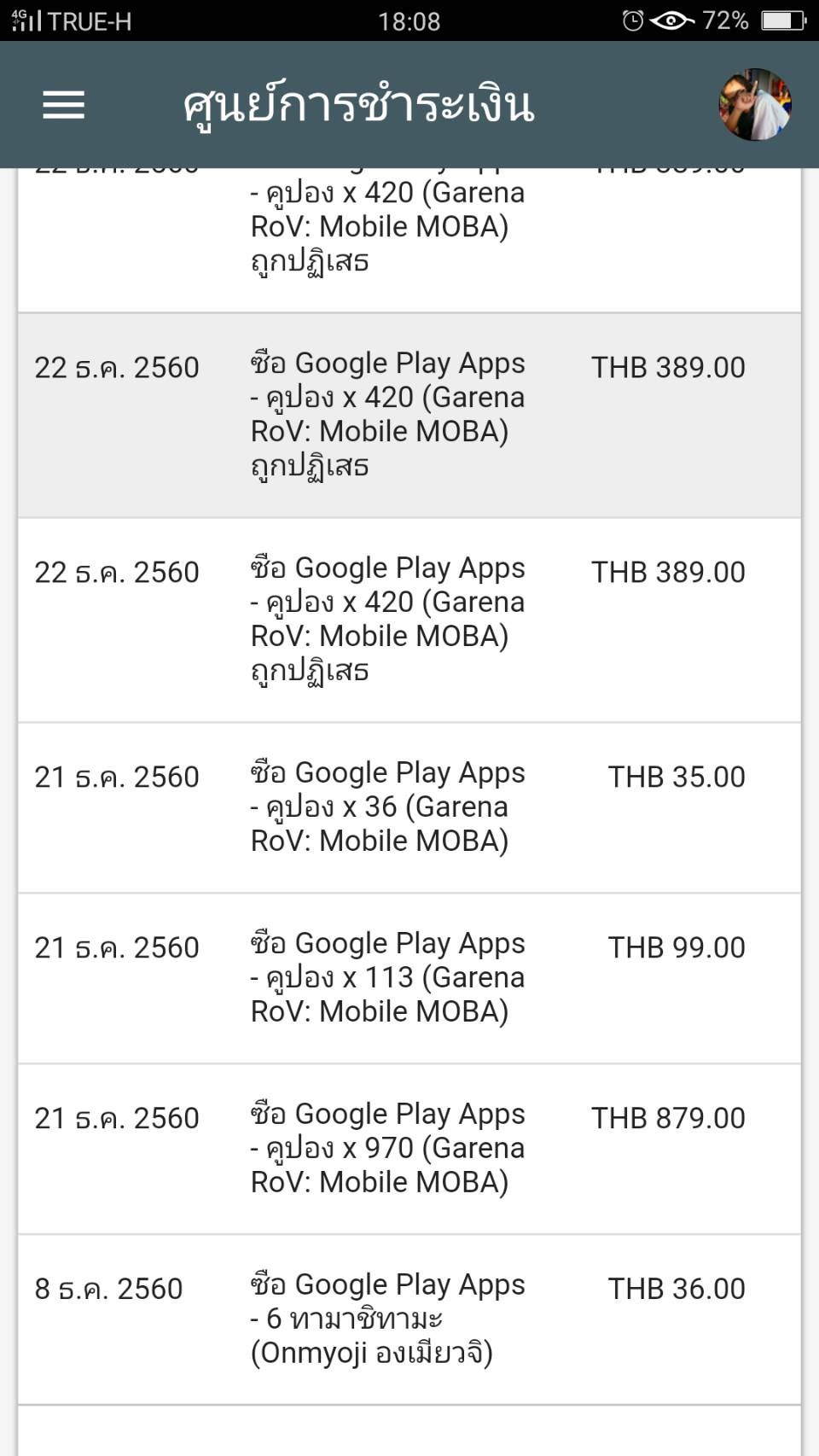Tap the 8 ธ.ค. 2560 transaction date
The width and height of the screenshot is (819, 1456).
click(x=108, y=1289)
